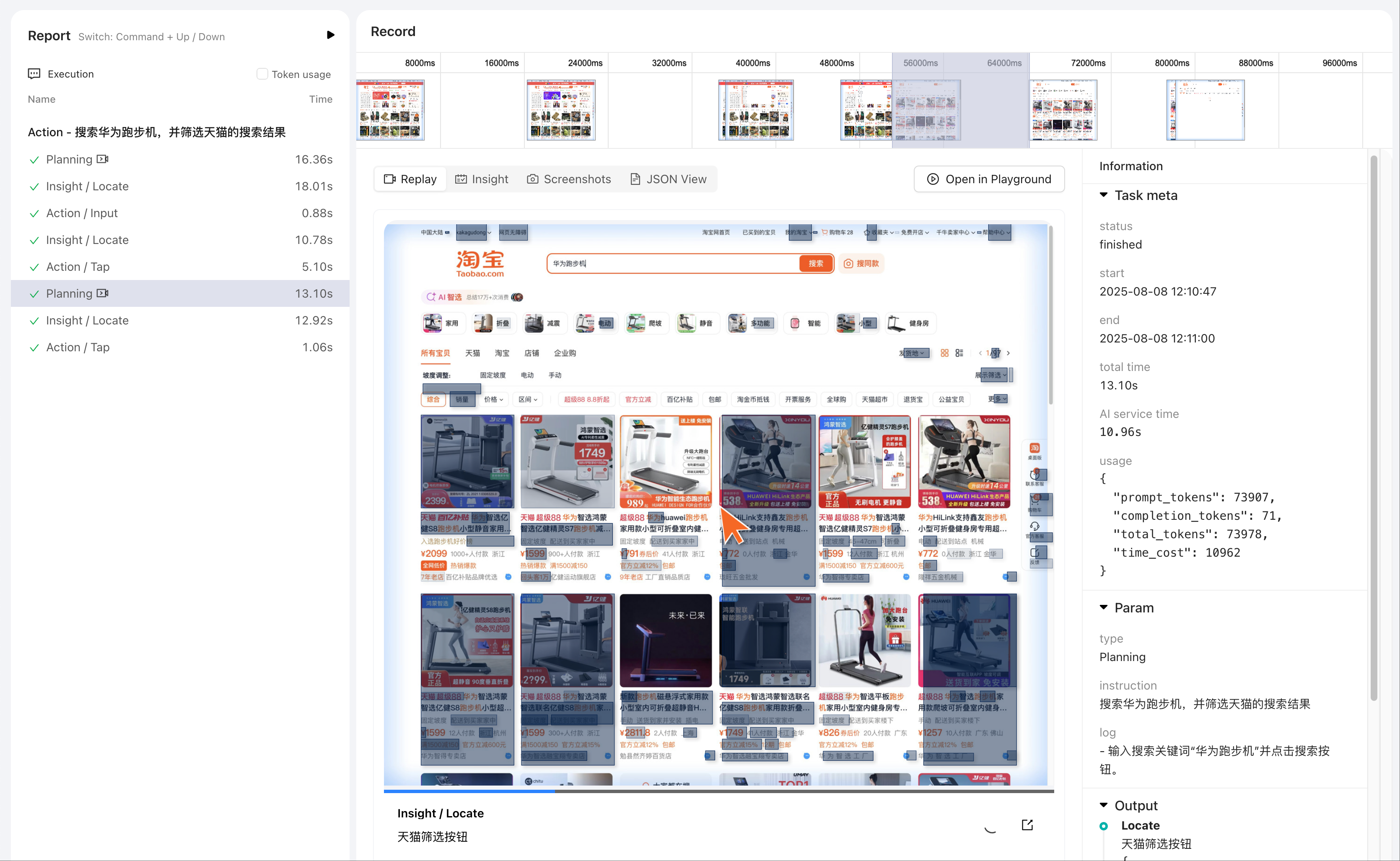The width and height of the screenshot is (1400, 861).
Task: Select the 店铺 results tab
Action: [x=531, y=353]
